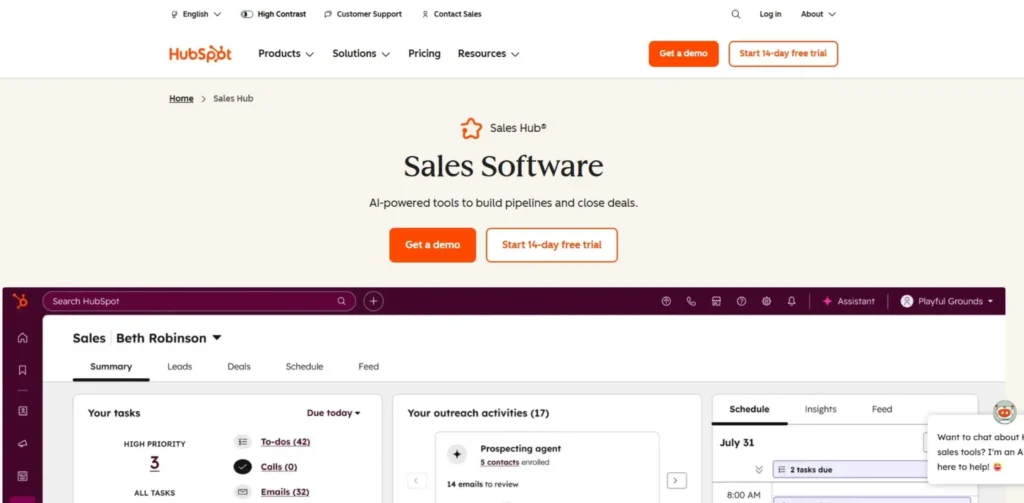Click the home icon in left sidebar
1024x503 pixels.
[22, 338]
